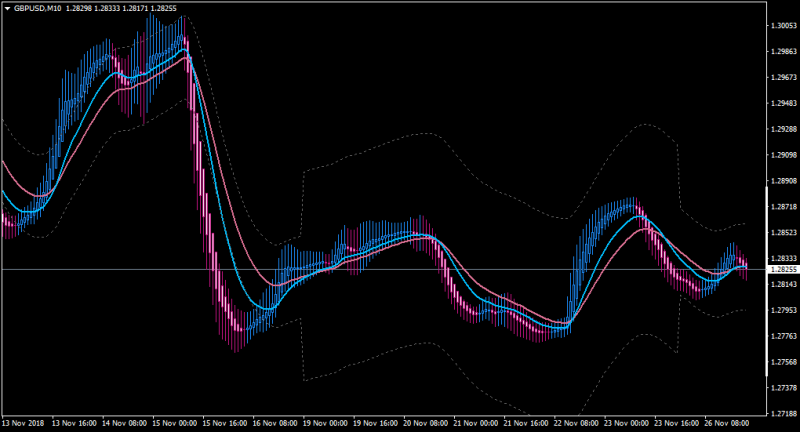Click the 1.27568 price scale label
800x432 pixels.
(x=784, y=362)
